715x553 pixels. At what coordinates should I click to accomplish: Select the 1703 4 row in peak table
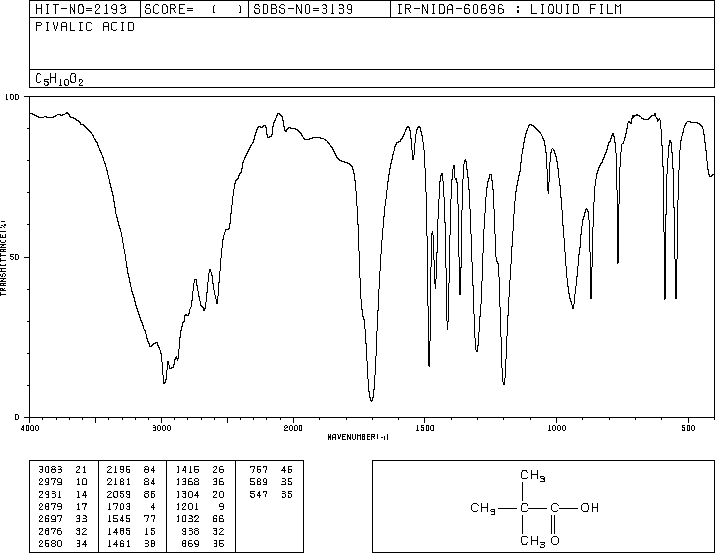(x=131, y=506)
